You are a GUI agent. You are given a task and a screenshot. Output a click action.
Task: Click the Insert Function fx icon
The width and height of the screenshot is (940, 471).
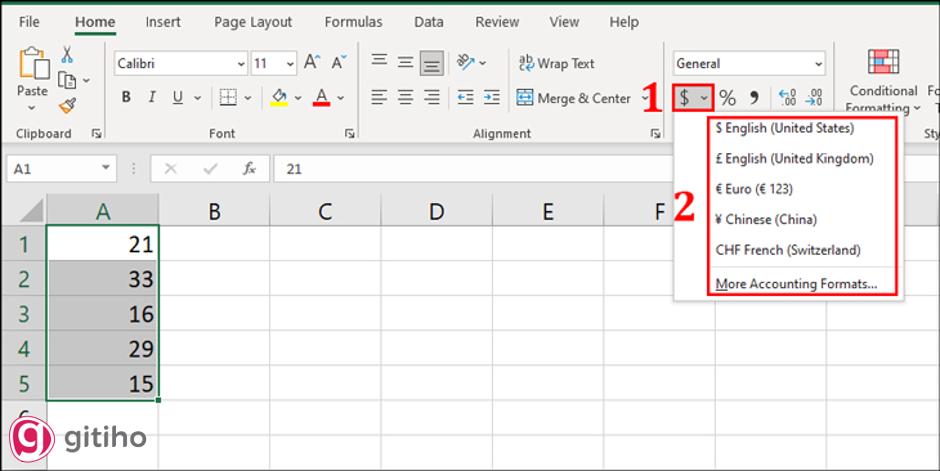pos(250,169)
